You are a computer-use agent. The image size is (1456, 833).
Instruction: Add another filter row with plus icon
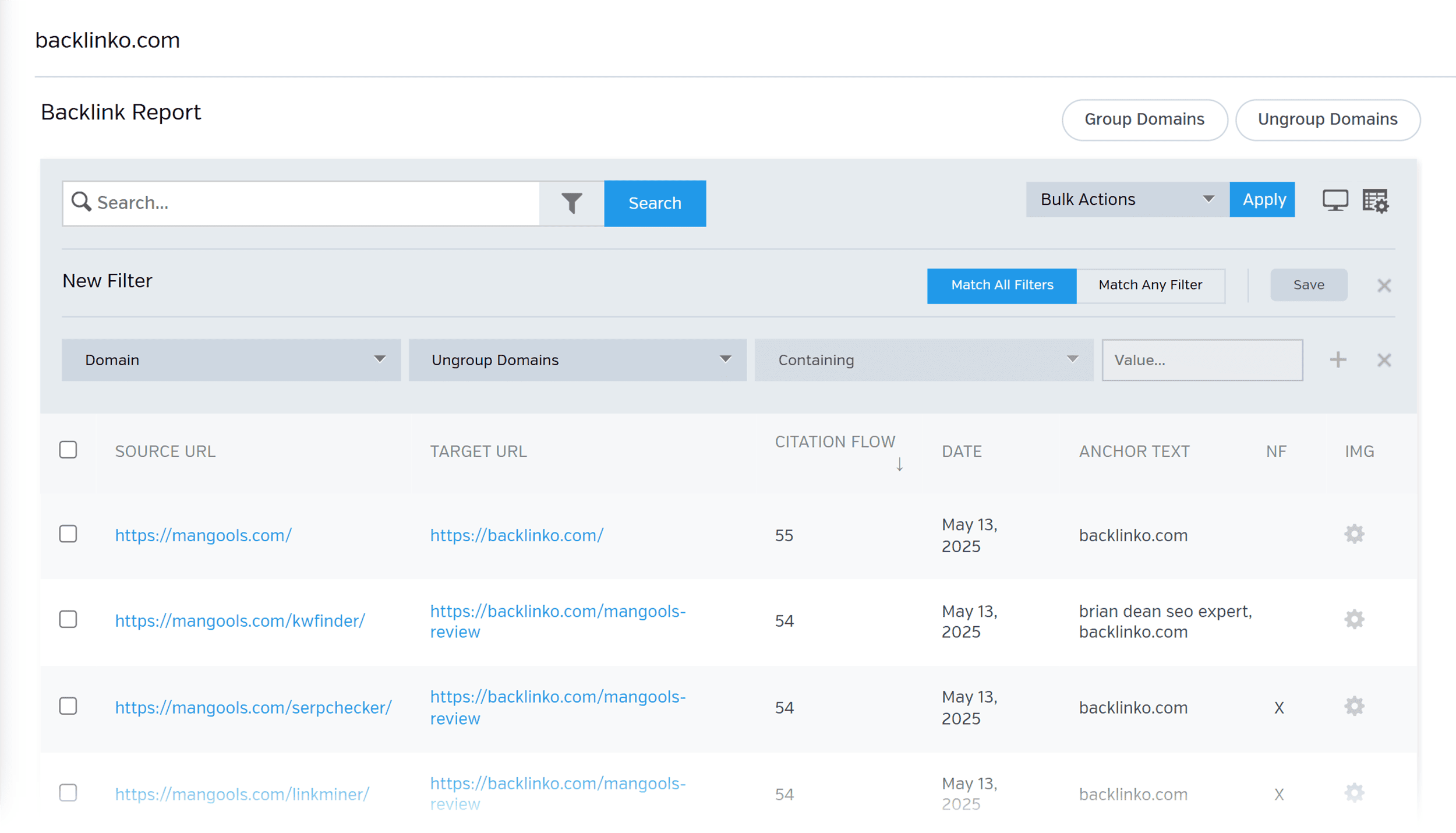click(1338, 359)
